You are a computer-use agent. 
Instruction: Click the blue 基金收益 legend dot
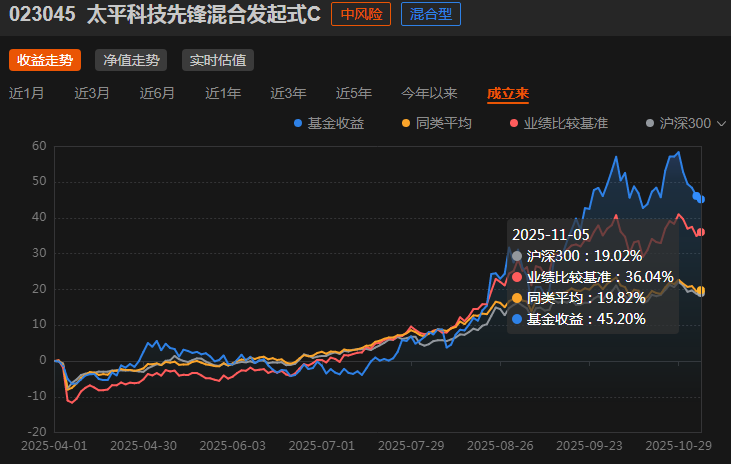click(x=298, y=124)
